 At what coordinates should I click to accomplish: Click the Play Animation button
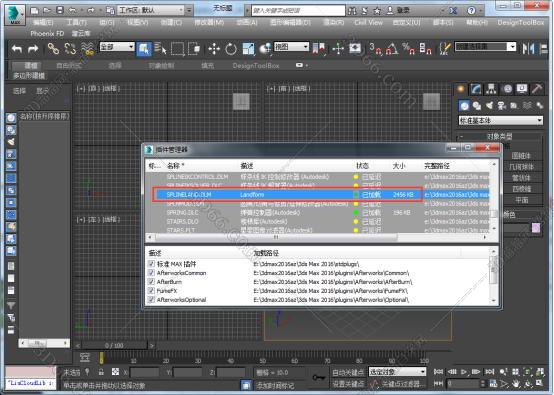464,372
